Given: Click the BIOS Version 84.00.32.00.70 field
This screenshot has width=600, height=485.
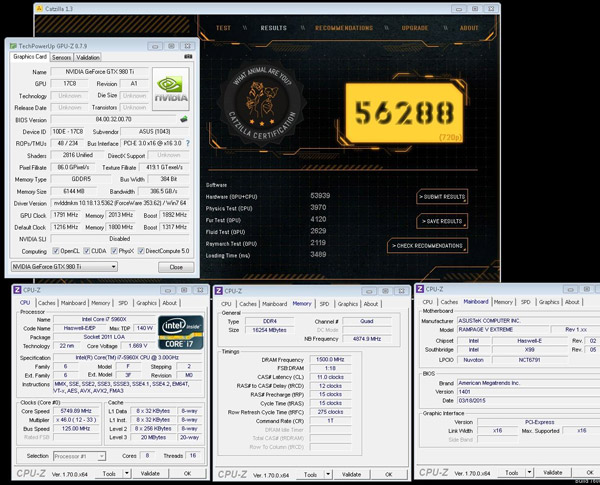Looking at the screenshot, I should (114, 119).
